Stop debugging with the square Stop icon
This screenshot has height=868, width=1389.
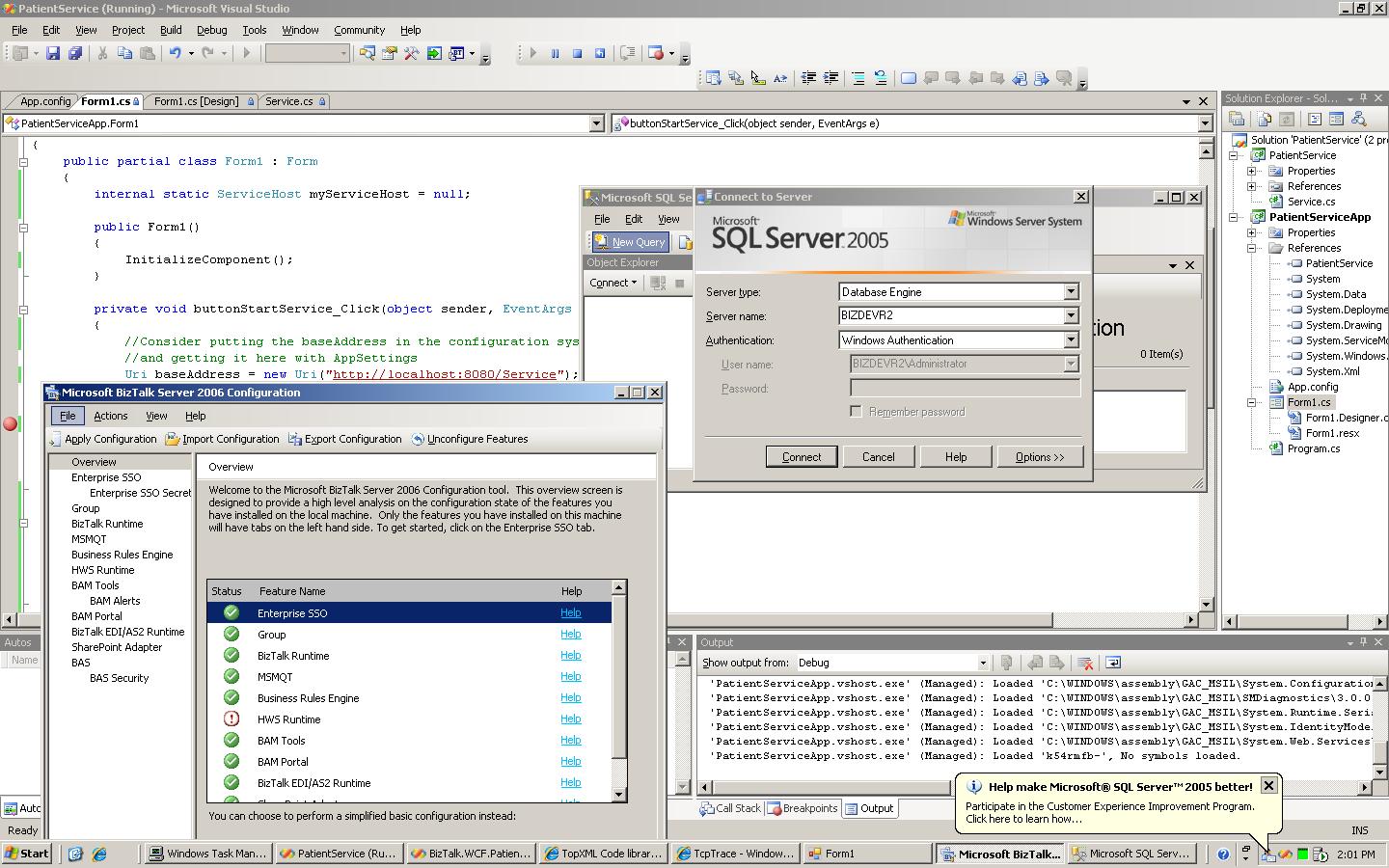click(x=577, y=54)
